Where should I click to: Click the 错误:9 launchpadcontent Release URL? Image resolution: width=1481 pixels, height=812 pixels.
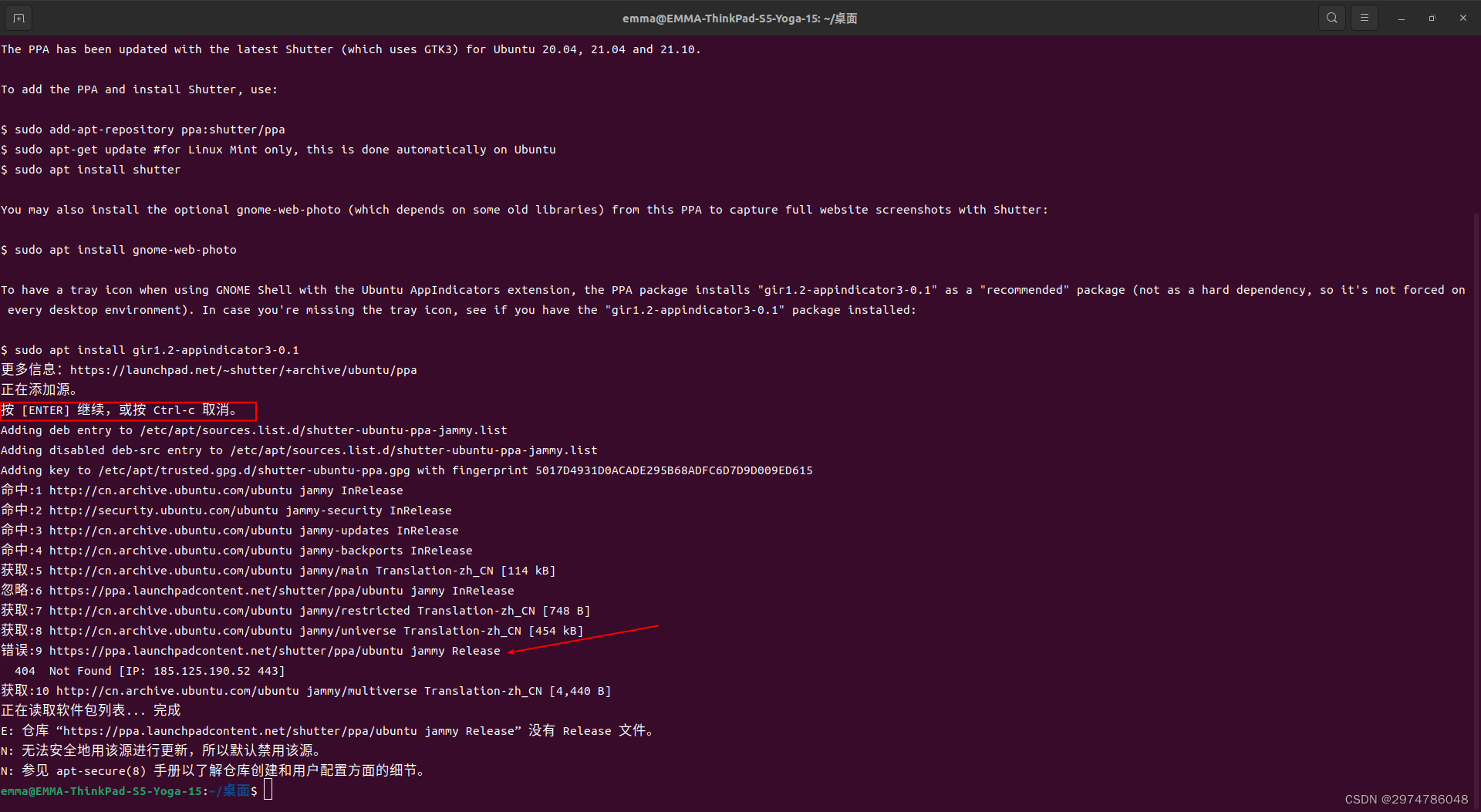275,651
